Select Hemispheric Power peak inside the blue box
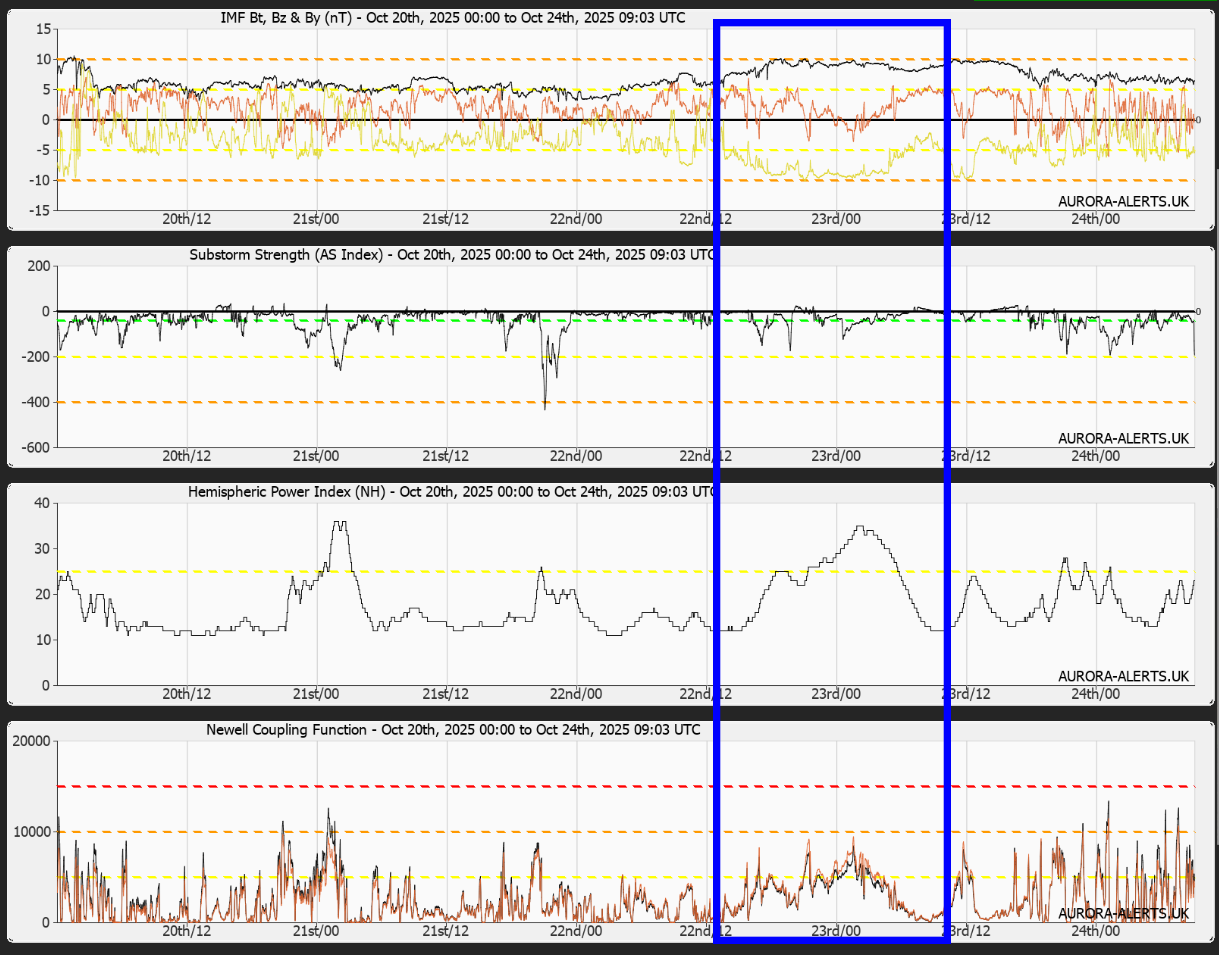This screenshot has width=1219, height=955. [861, 528]
